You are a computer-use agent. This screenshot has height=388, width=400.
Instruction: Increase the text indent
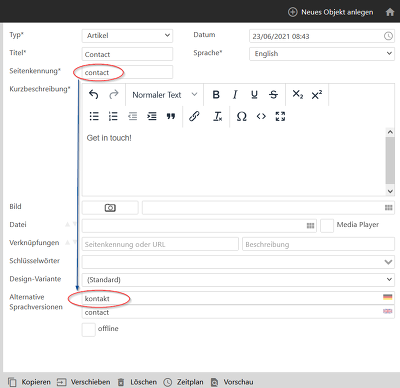coord(152,116)
